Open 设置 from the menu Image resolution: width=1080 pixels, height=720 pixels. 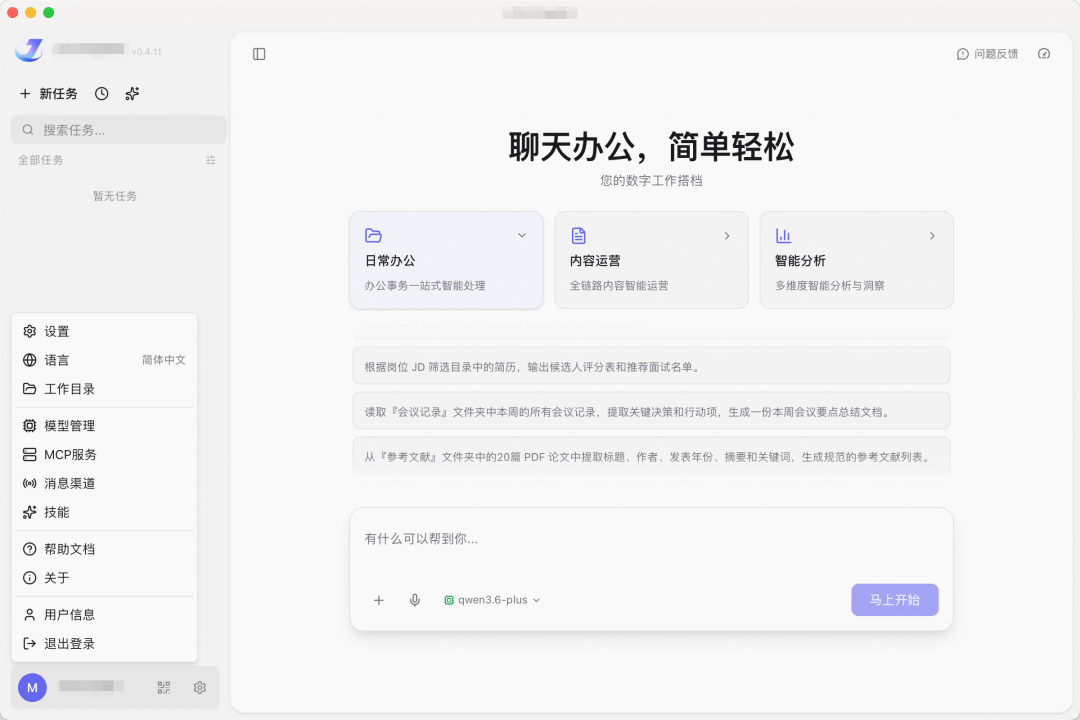(x=105, y=331)
